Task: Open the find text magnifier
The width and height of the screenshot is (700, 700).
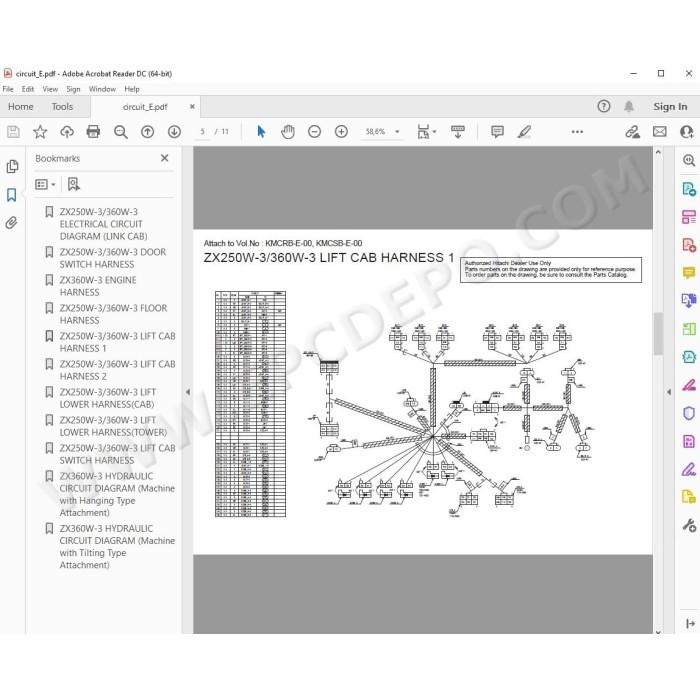Action: (x=121, y=132)
